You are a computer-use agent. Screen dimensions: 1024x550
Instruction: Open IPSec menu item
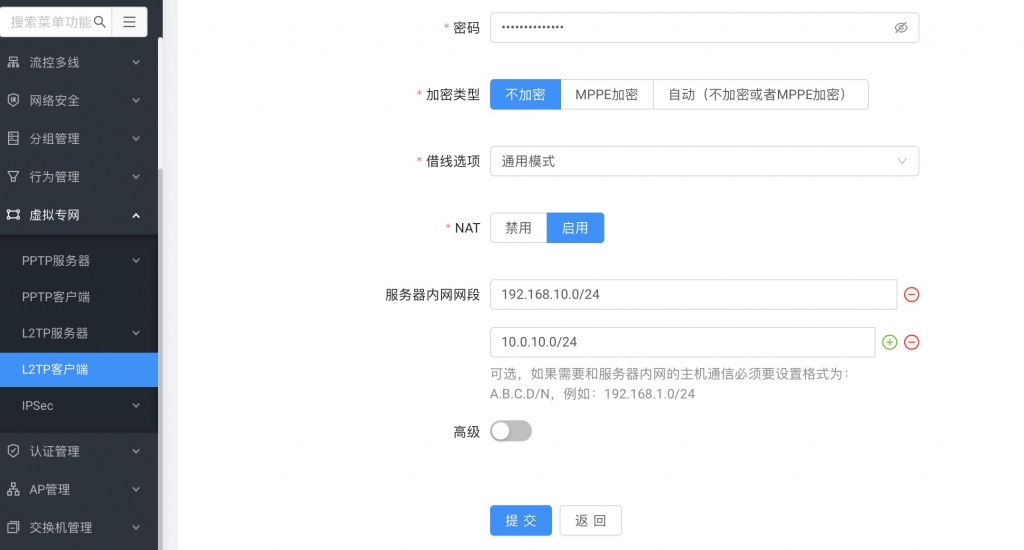coord(79,406)
